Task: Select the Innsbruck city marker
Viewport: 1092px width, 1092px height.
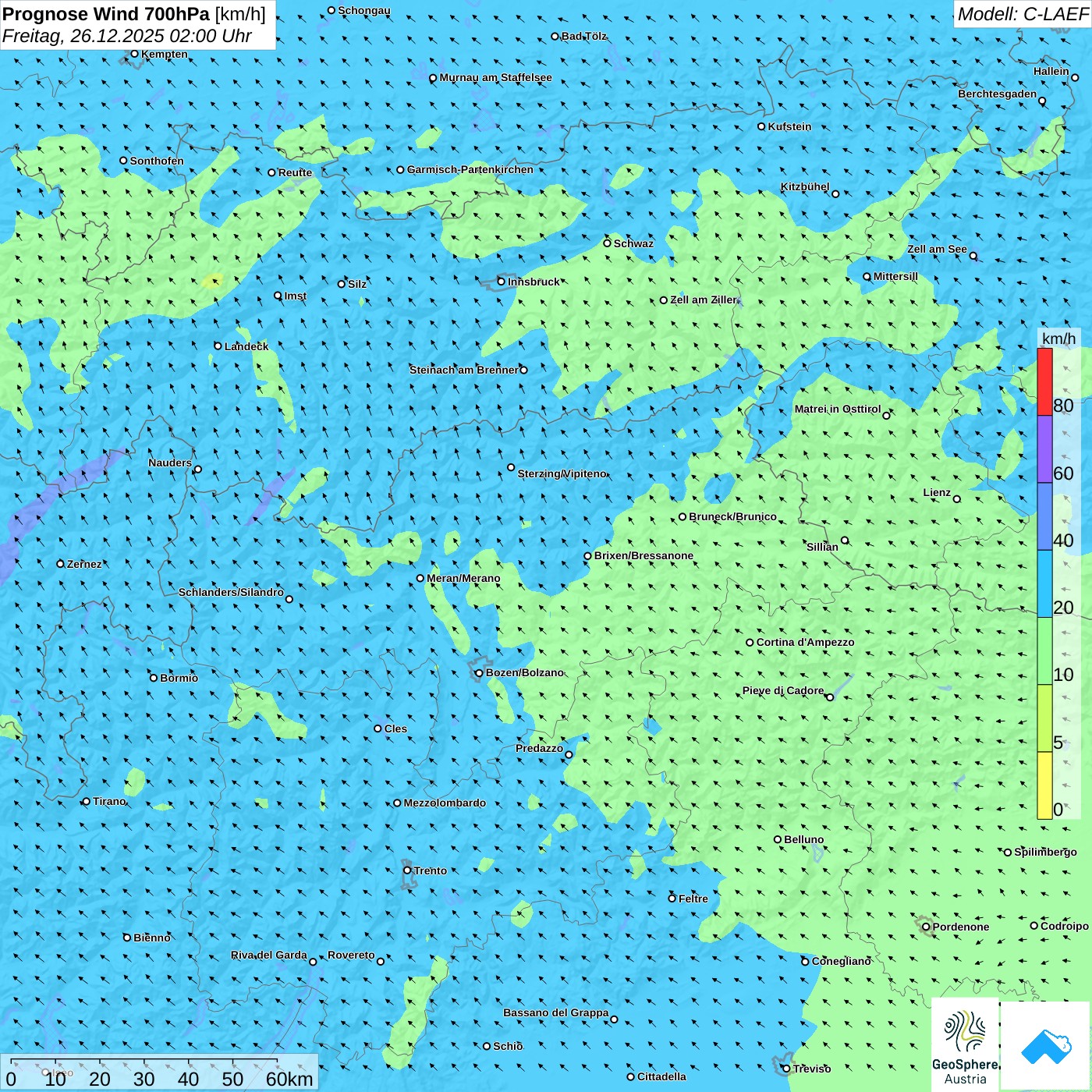Action: (x=502, y=282)
